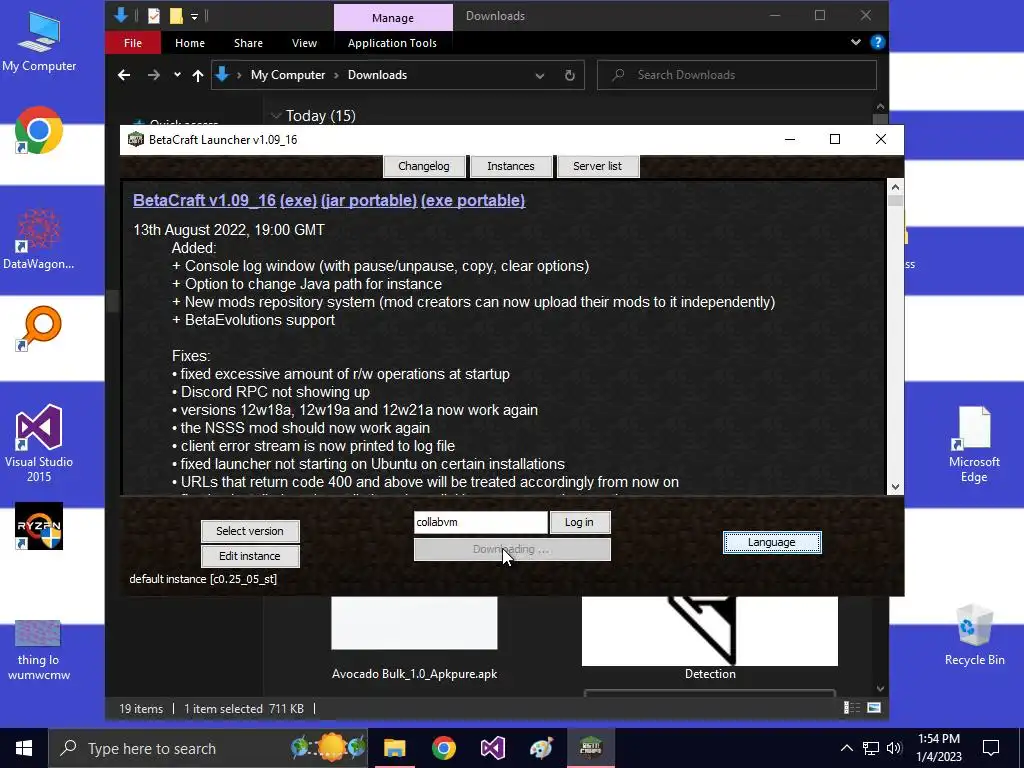Show hidden system tray icons
Image resolution: width=1024 pixels, height=768 pixels.
[846, 748]
